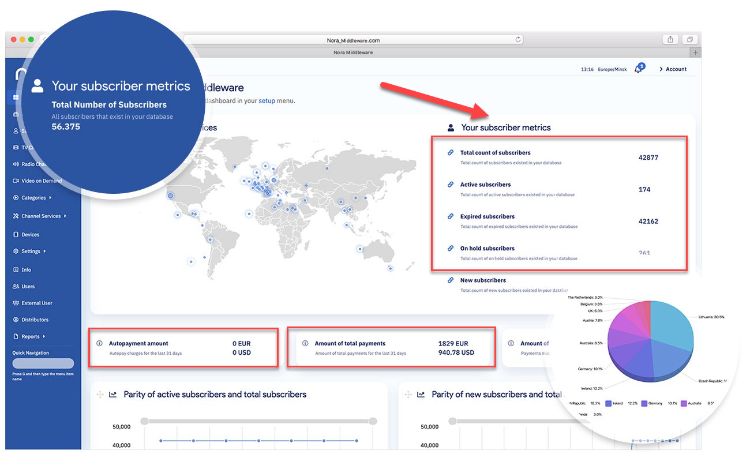Click the expired subscribers value 42162
This screenshot has height=473, width=750.
coord(648,221)
